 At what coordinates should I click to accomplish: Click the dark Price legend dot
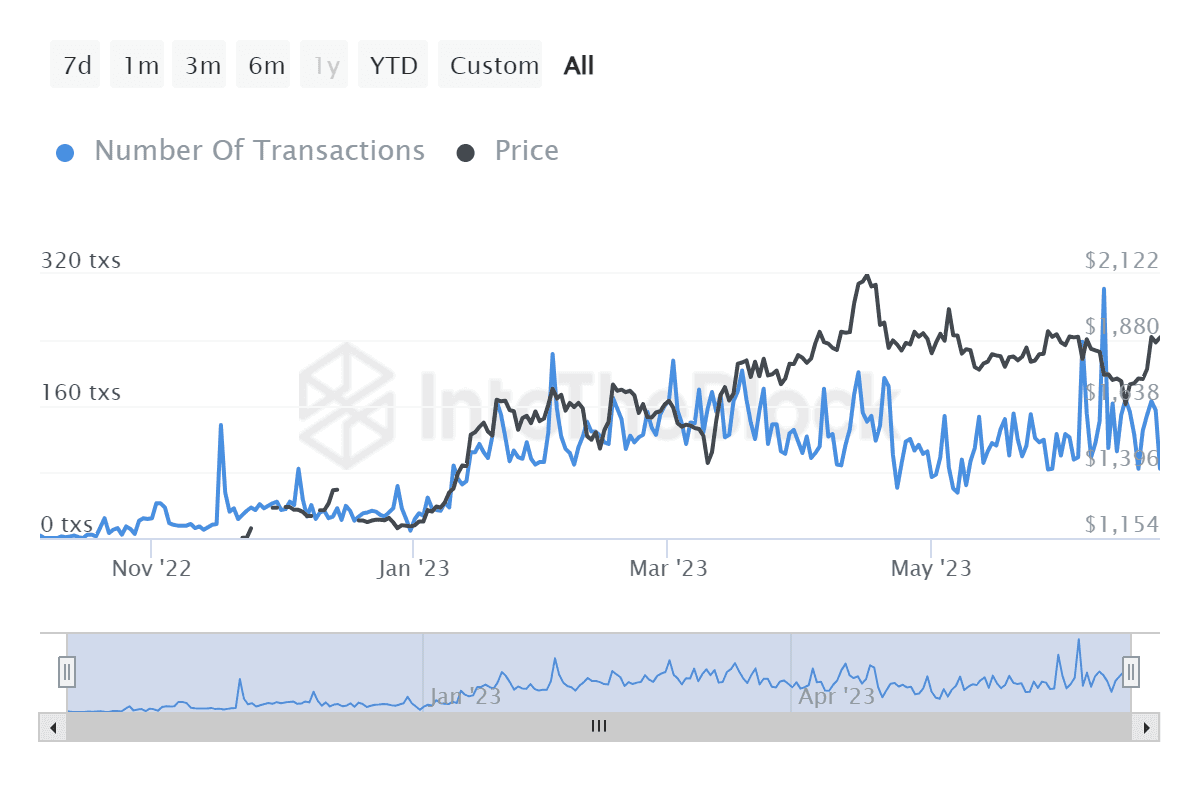tap(466, 153)
